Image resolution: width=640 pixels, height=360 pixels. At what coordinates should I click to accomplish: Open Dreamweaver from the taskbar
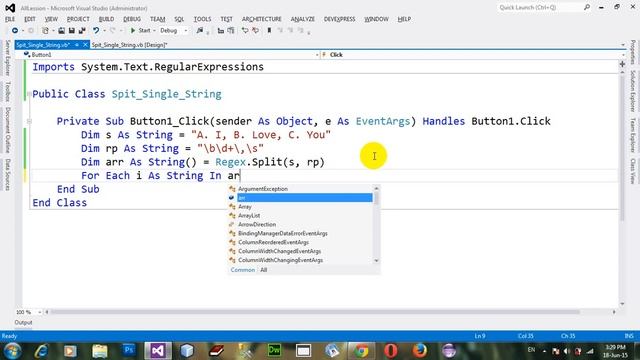274,351
